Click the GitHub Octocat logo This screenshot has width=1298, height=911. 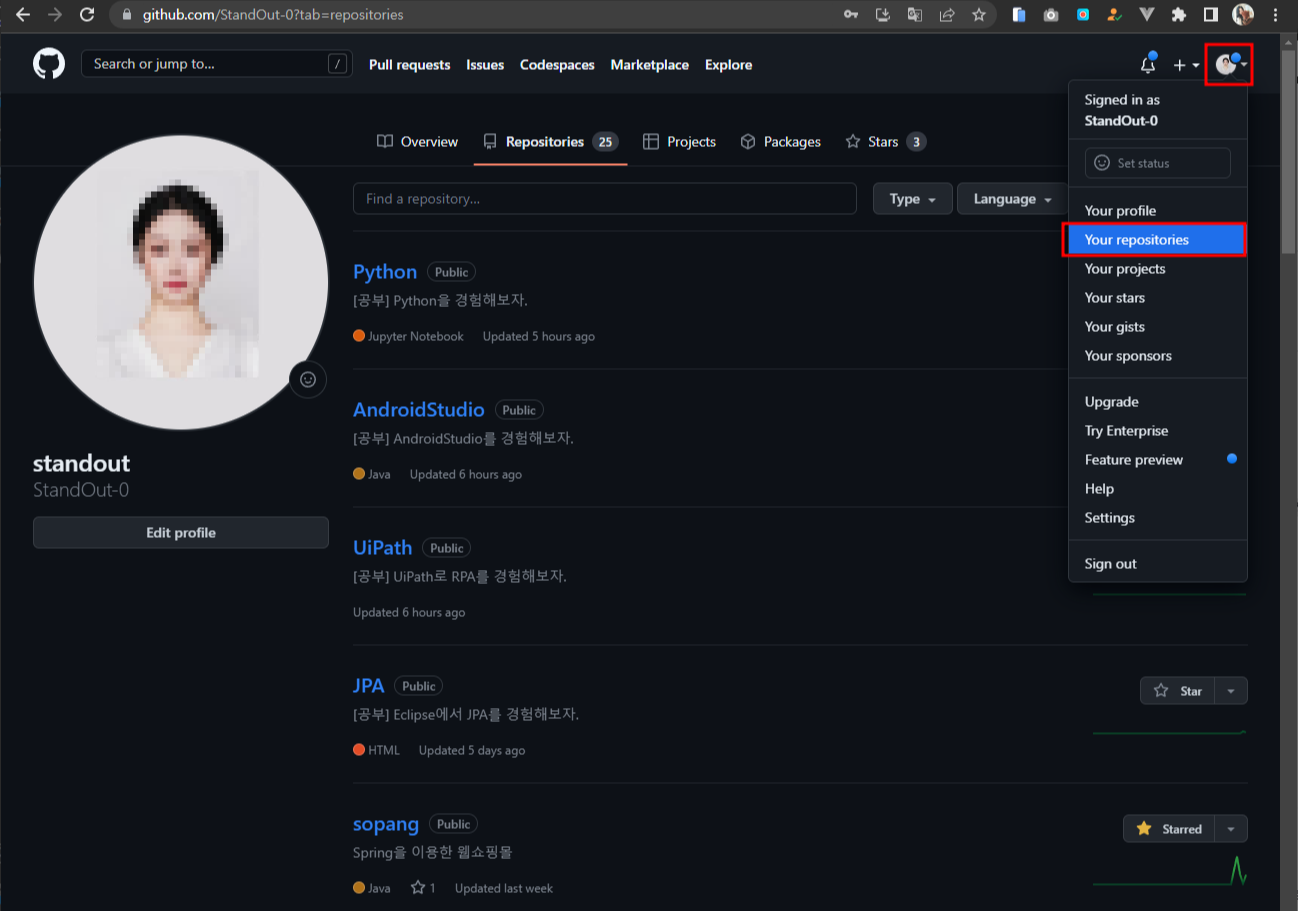click(49, 64)
